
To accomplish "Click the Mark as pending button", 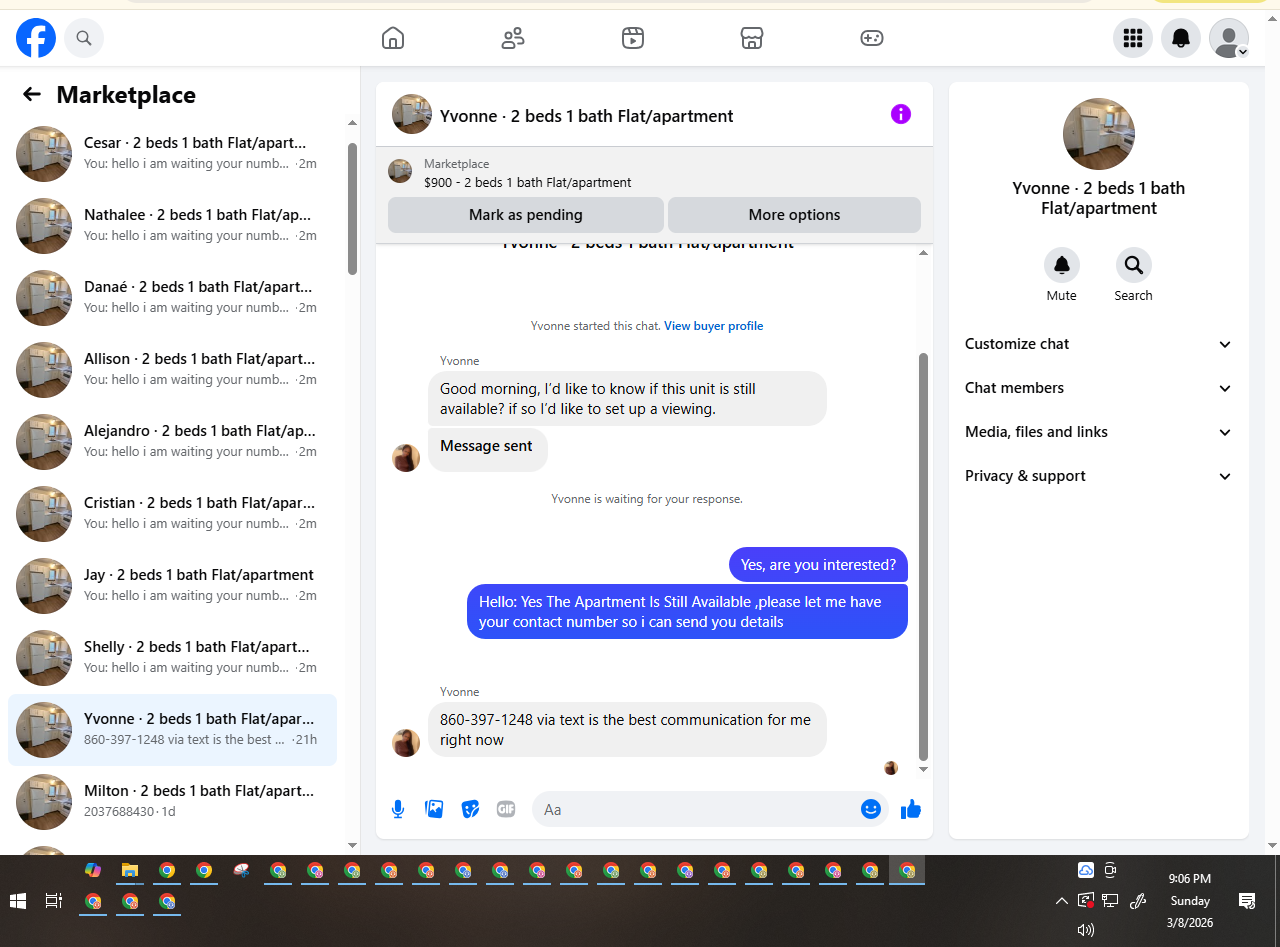I will 526,215.
